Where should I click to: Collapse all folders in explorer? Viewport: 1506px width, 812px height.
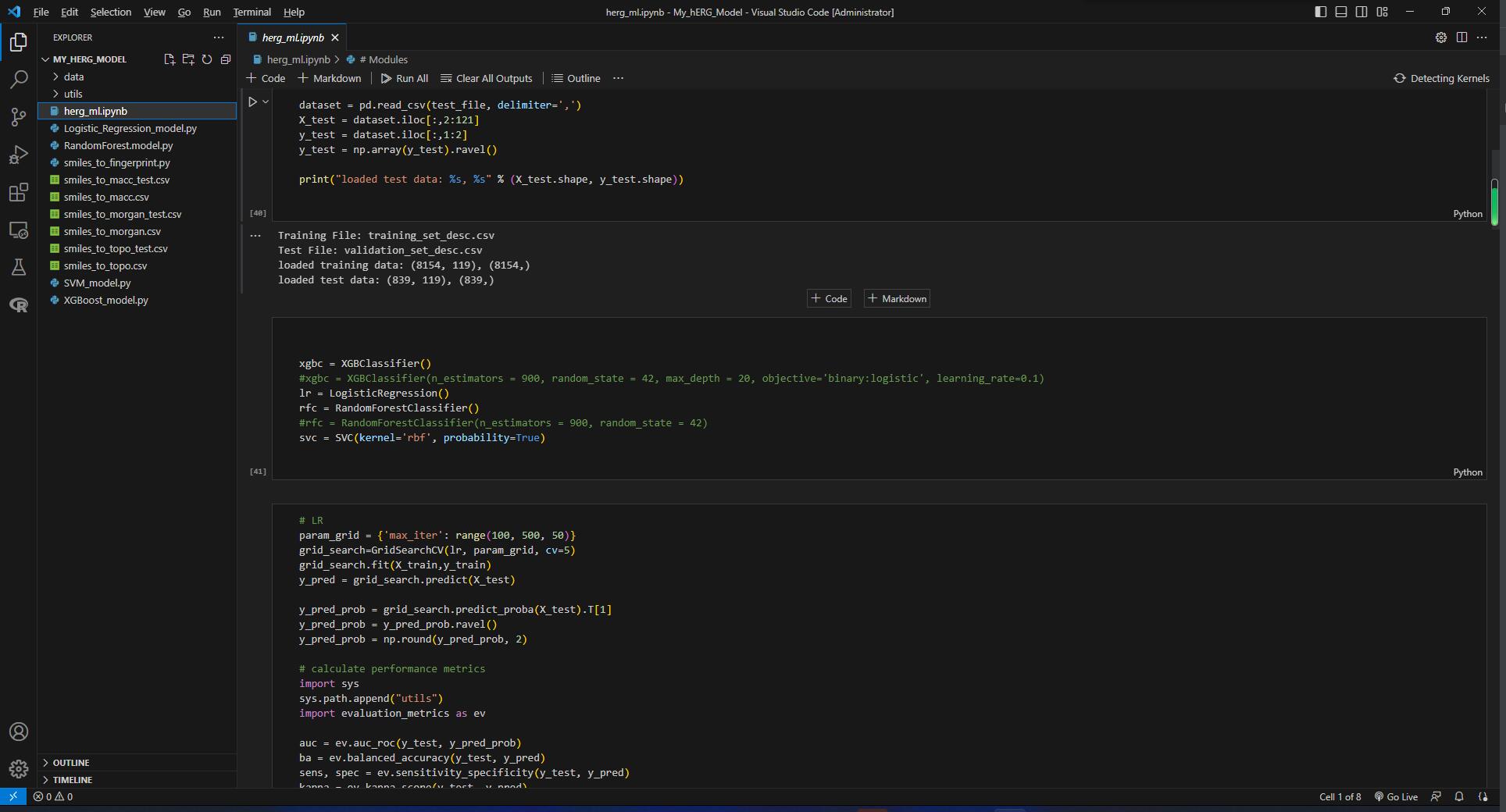[226, 59]
